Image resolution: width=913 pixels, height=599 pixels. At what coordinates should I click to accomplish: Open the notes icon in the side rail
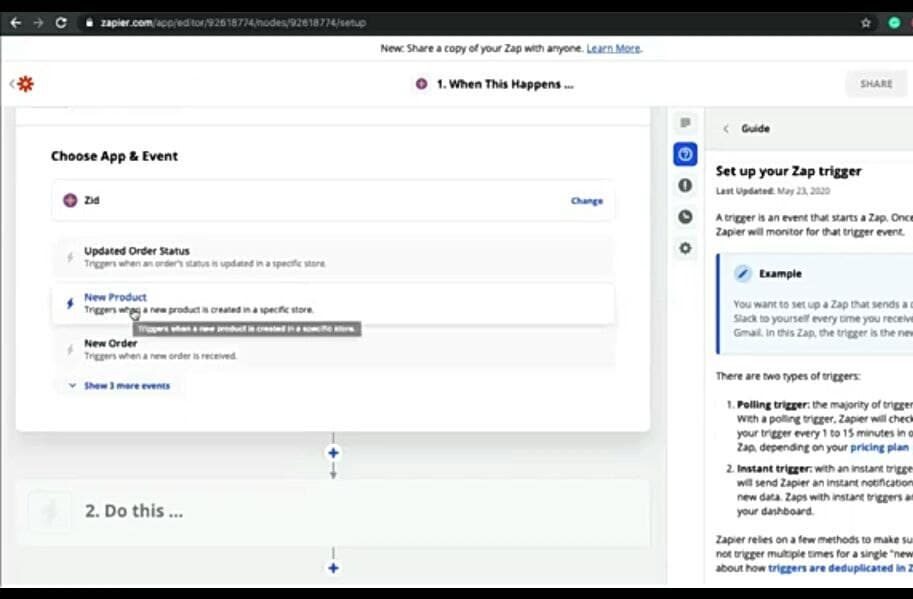click(x=685, y=123)
